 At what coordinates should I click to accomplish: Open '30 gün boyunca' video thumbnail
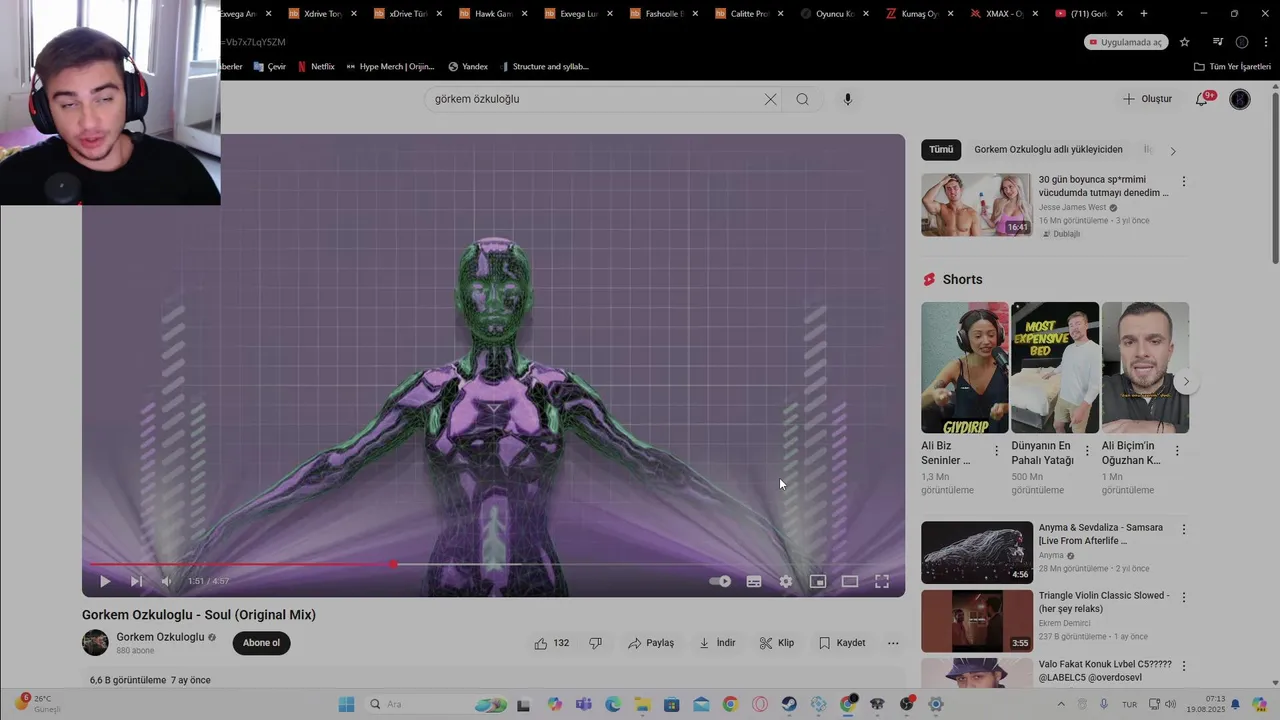[x=976, y=205]
